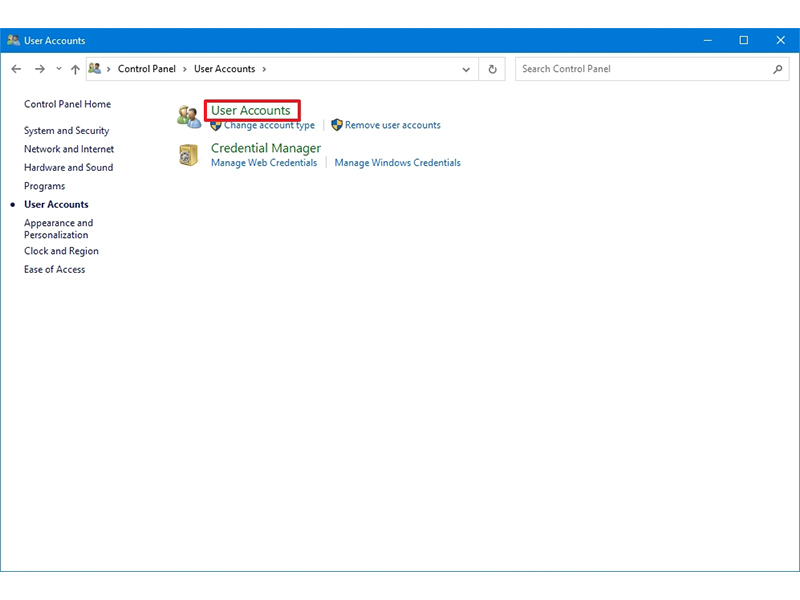Screen dimensions: 800x600
Task: Open Manage Windows Credentials
Action: pos(397,163)
